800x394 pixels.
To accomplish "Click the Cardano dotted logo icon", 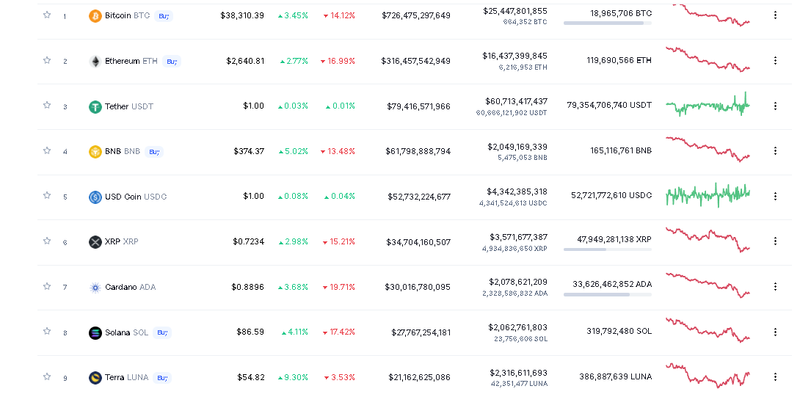I will pyautogui.click(x=95, y=288).
